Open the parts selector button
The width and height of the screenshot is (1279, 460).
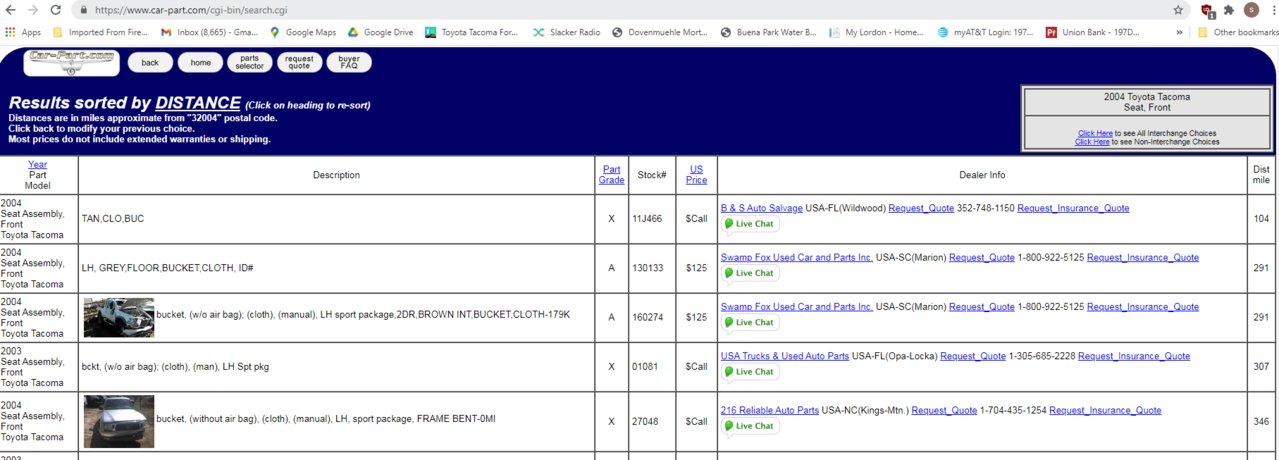click(x=250, y=62)
